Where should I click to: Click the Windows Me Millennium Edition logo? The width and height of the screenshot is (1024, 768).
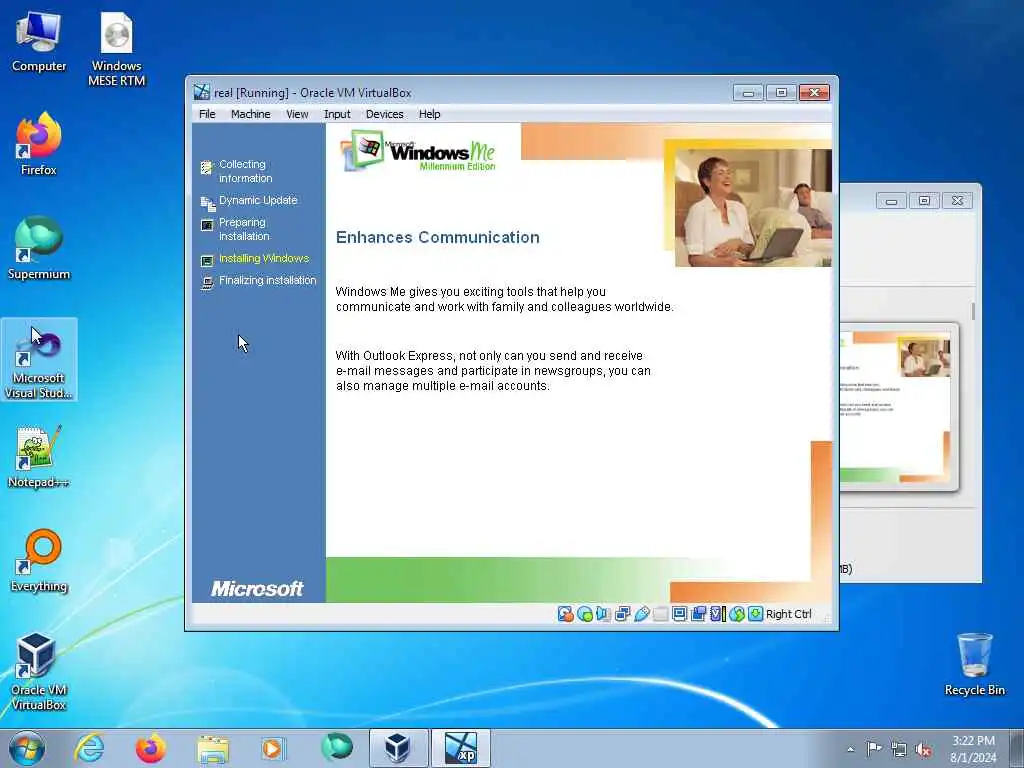point(419,152)
